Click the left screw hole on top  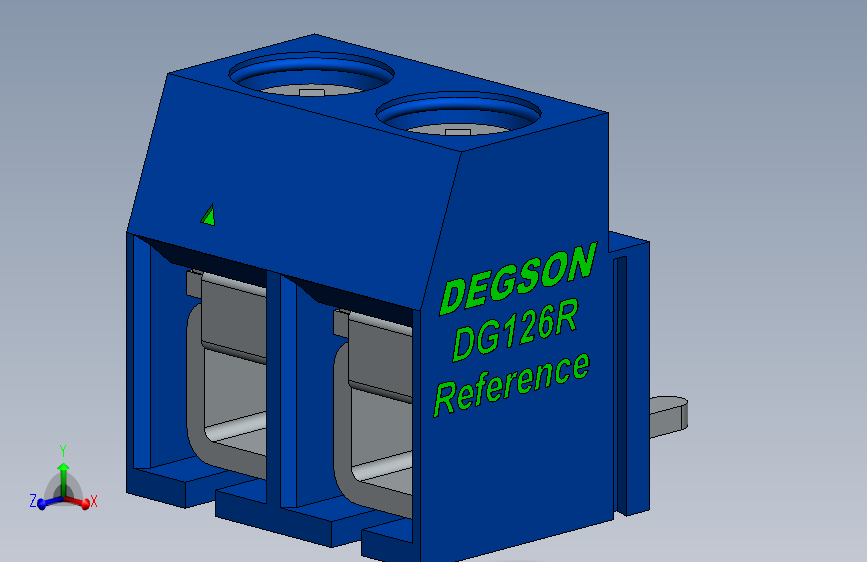[x=311, y=75]
